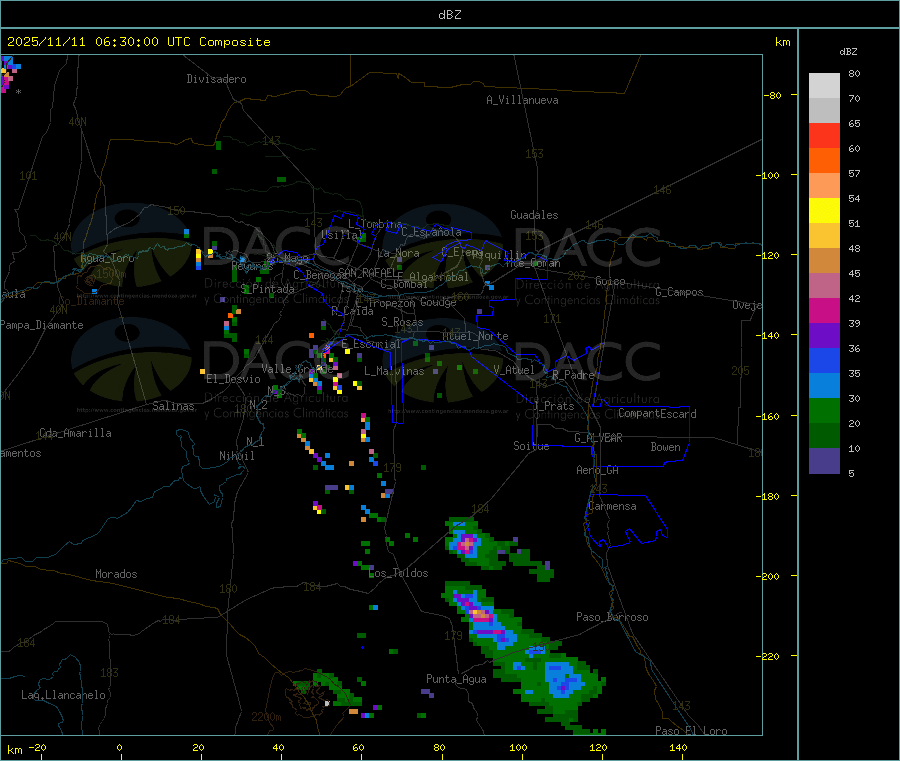Select the red 65 dBZ legend swatch

824,135
